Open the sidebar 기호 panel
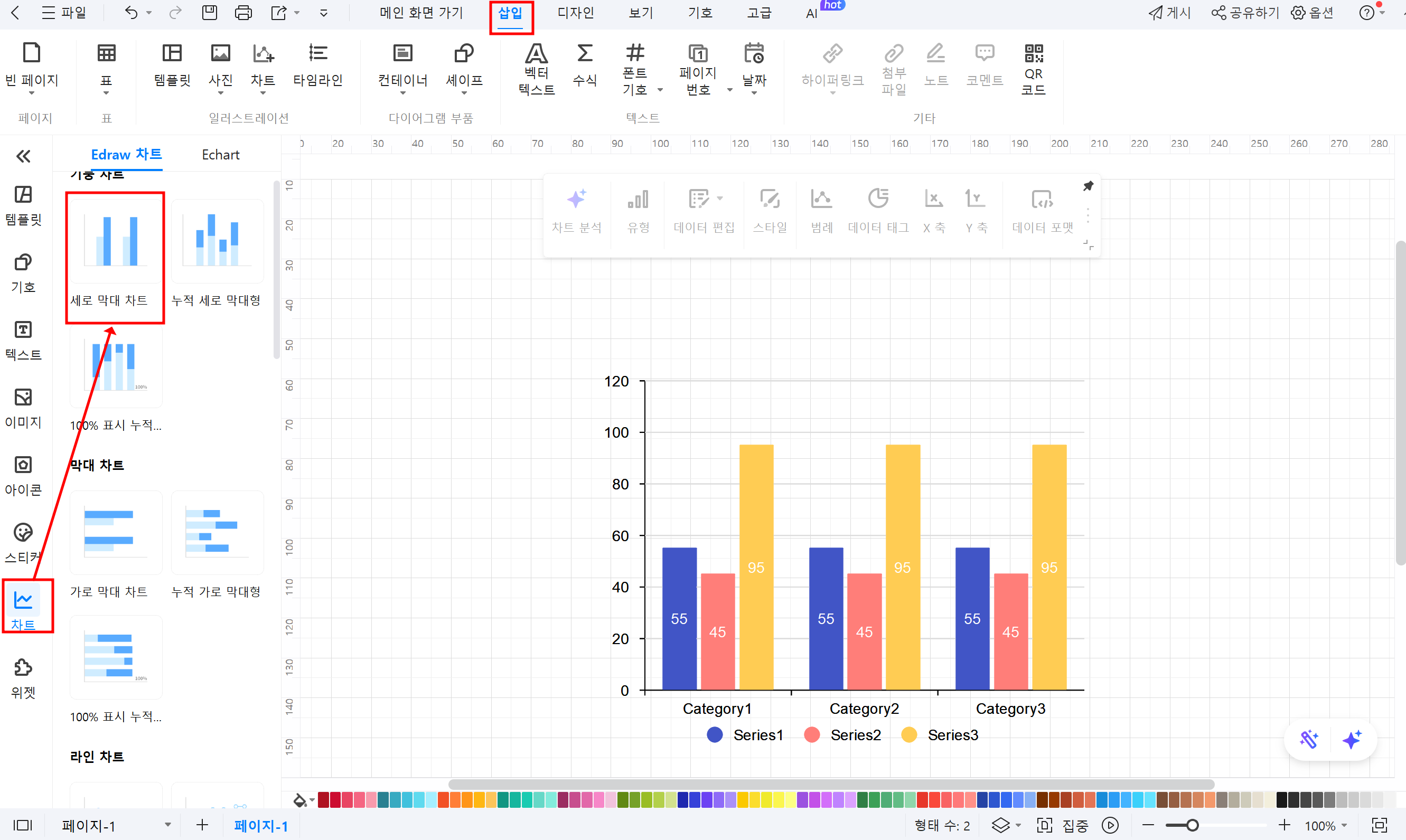The width and height of the screenshot is (1406, 840). click(x=23, y=273)
